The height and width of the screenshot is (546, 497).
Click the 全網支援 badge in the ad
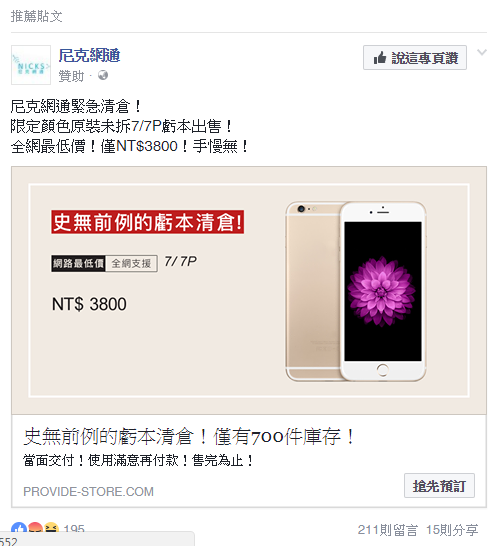[x=131, y=263]
